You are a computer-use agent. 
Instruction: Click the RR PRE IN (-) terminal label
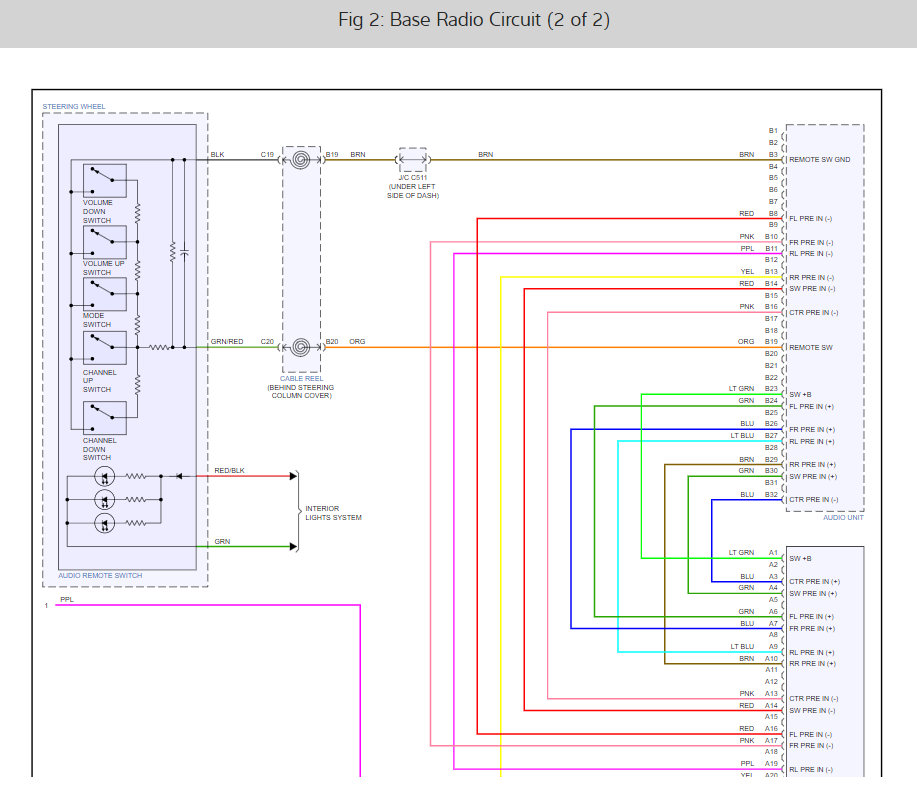(811, 278)
